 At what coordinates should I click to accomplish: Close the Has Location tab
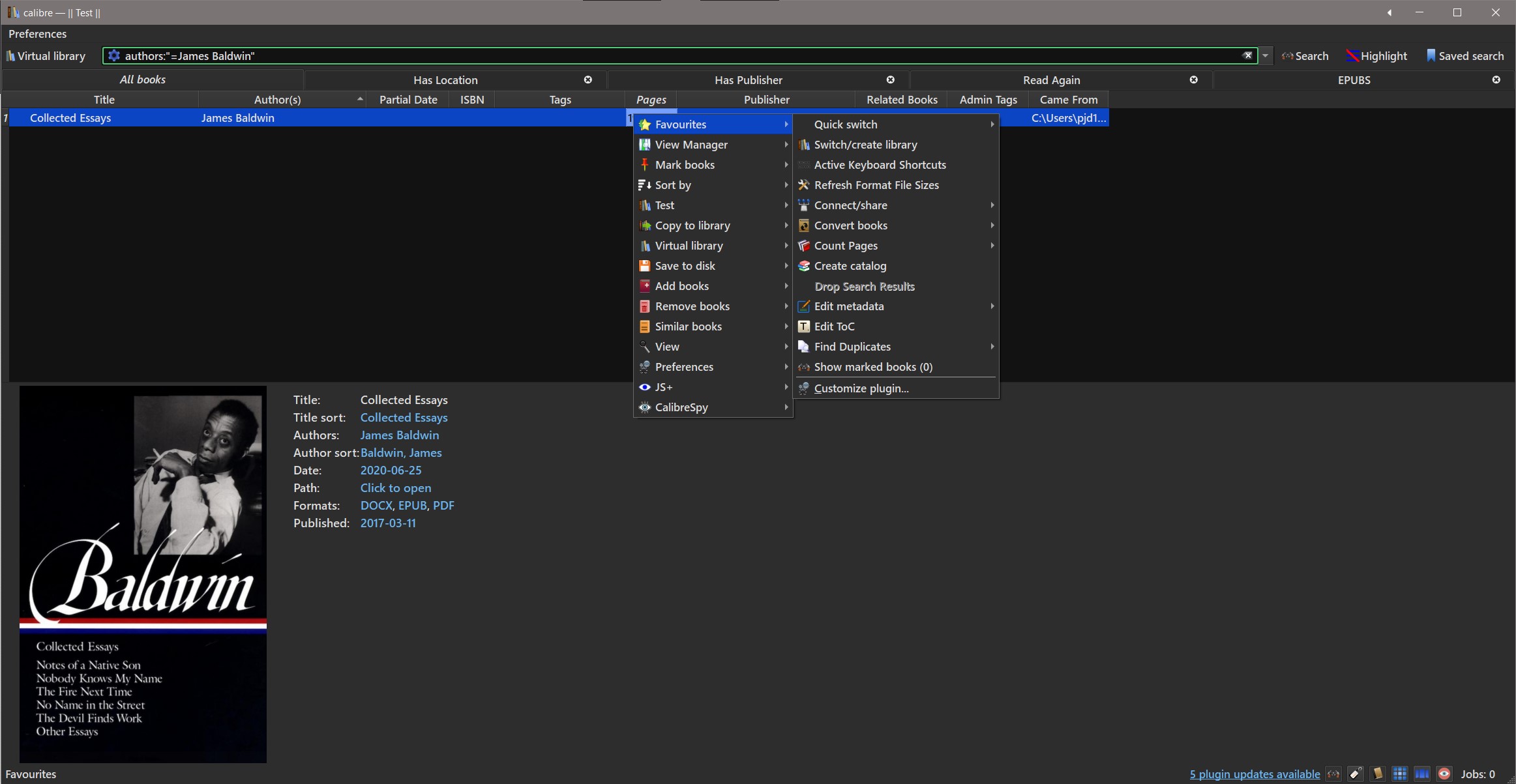pos(588,80)
